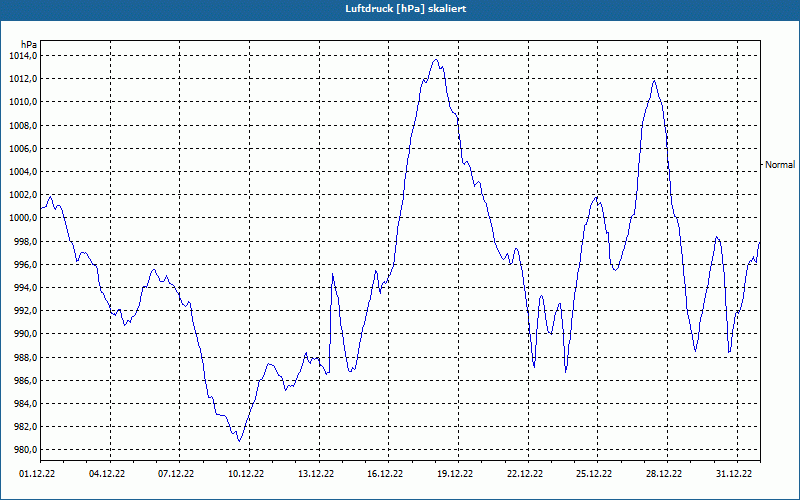
Task: Click the date label 07.12.22
Action: pyautogui.click(x=176, y=474)
